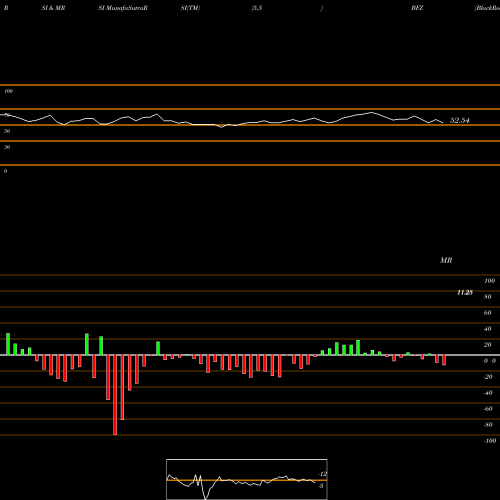Click the last red bar at series end
The width and height of the screenshot is (500, 500).
444,360
